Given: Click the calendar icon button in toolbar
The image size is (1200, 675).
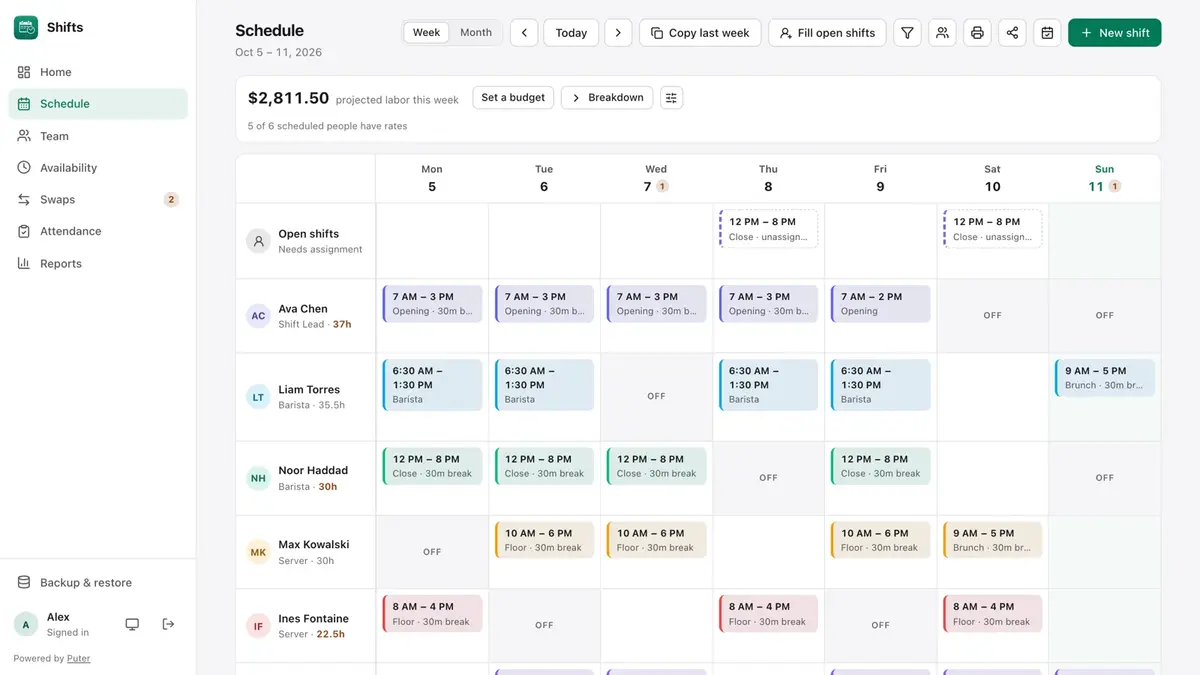Looking at the screenshot, I should (x=1047, y=33).
